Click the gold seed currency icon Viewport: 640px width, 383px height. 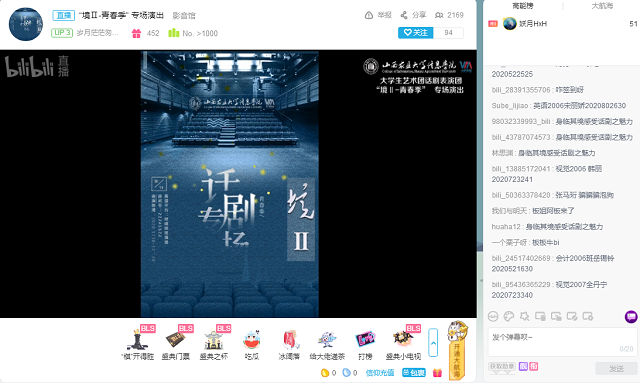325,372
